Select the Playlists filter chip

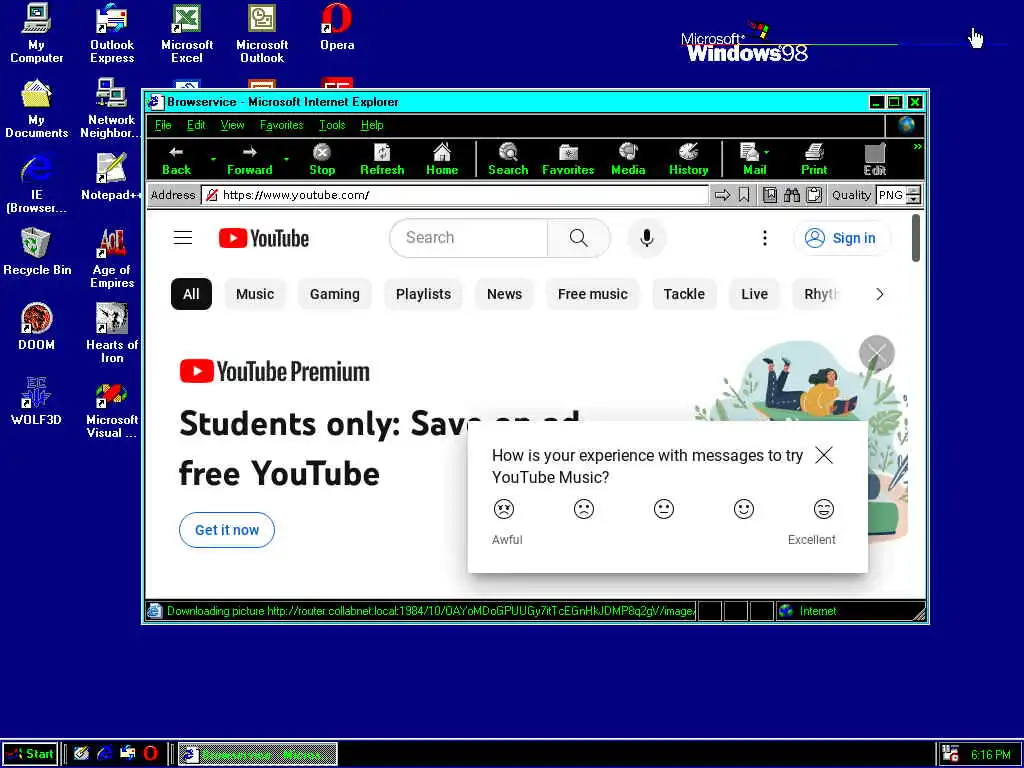click(x=423, y=294)
